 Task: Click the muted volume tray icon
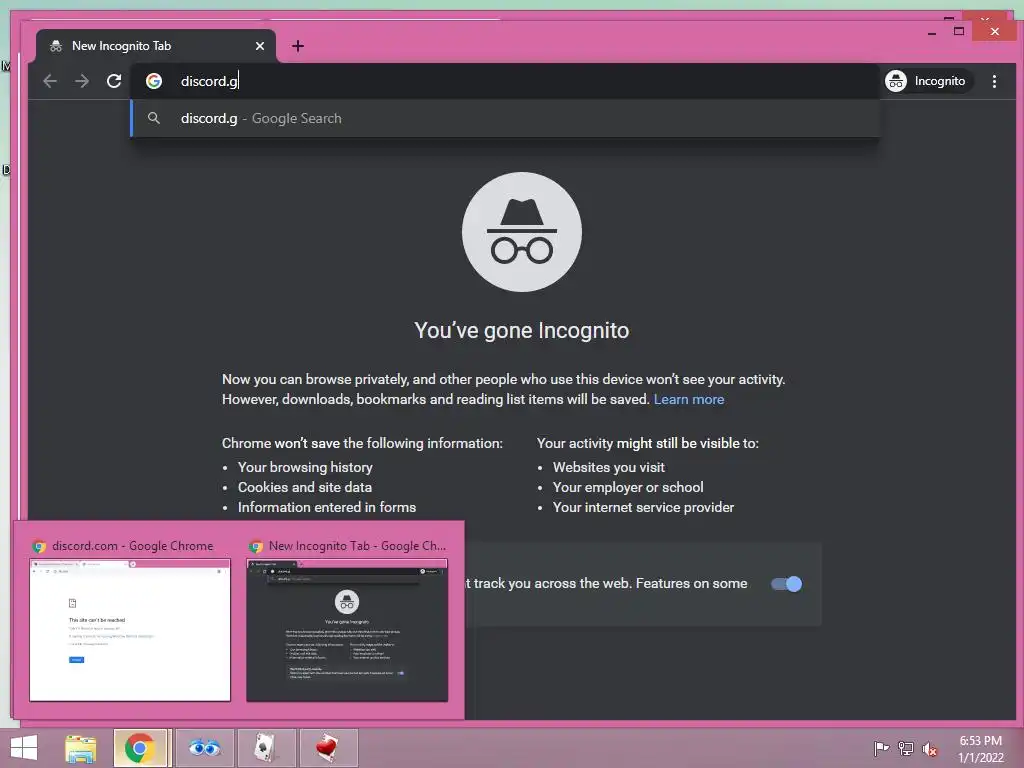(930, 748)
